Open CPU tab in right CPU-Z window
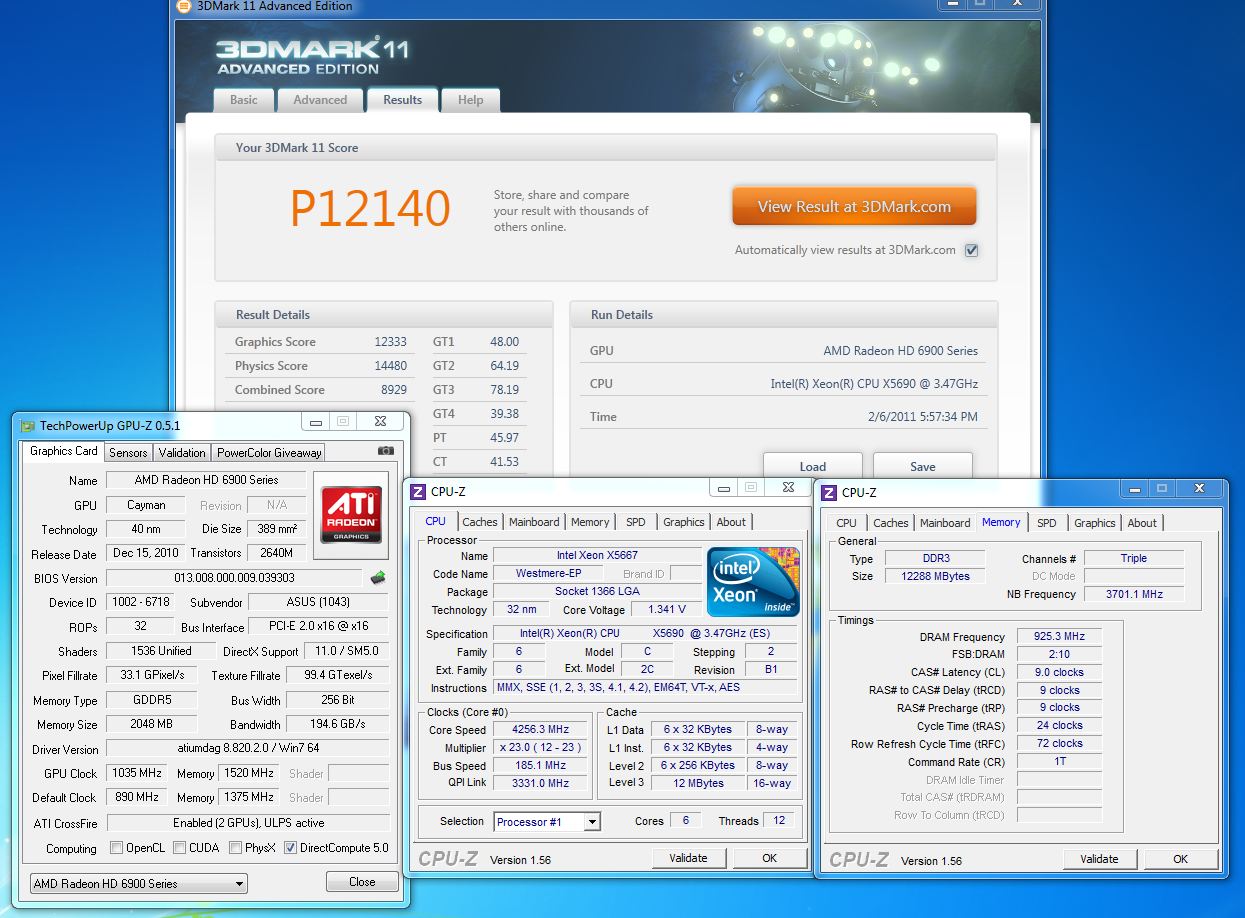 tap(846, 523)
